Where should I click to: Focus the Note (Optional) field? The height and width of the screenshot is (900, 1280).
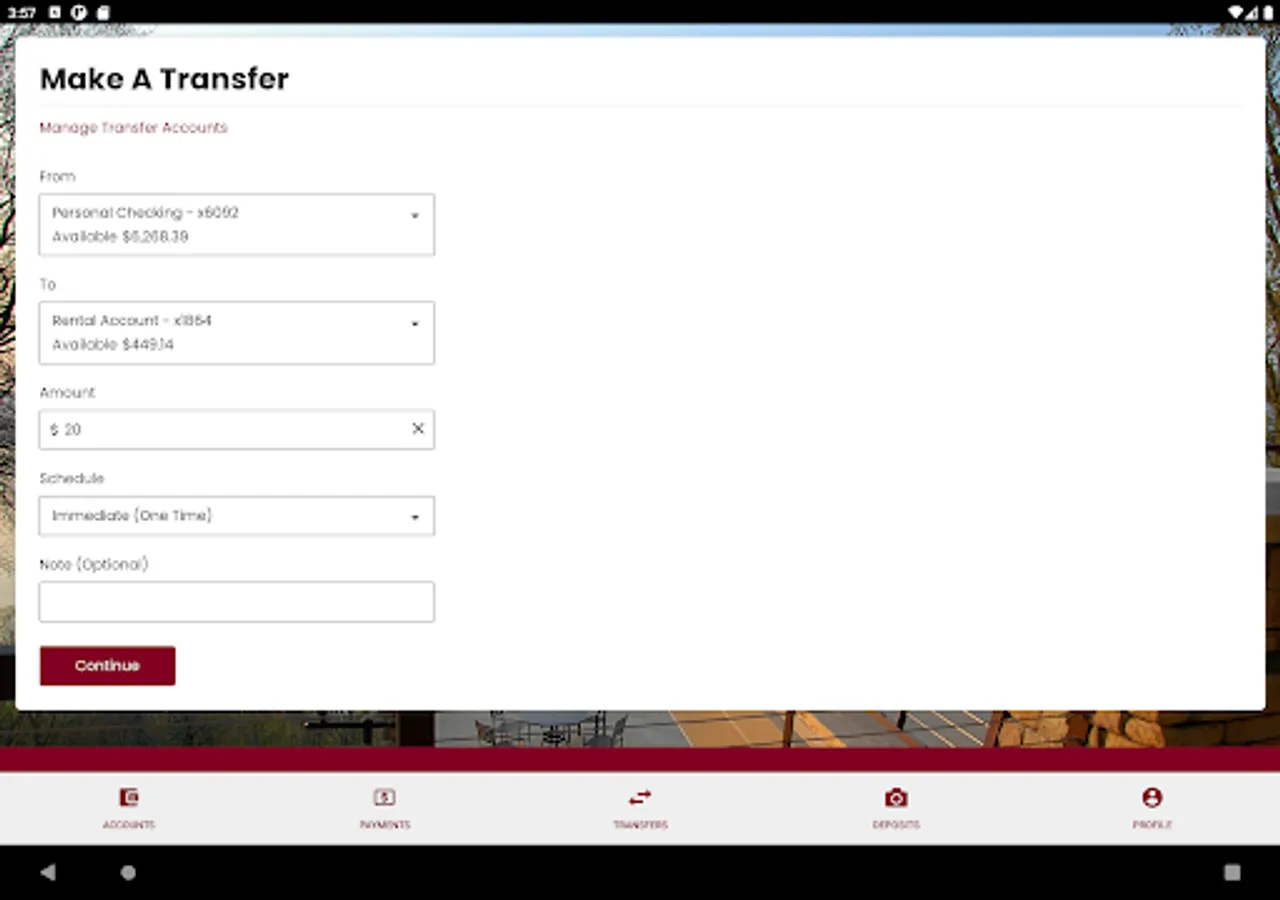tap(237, 602)
